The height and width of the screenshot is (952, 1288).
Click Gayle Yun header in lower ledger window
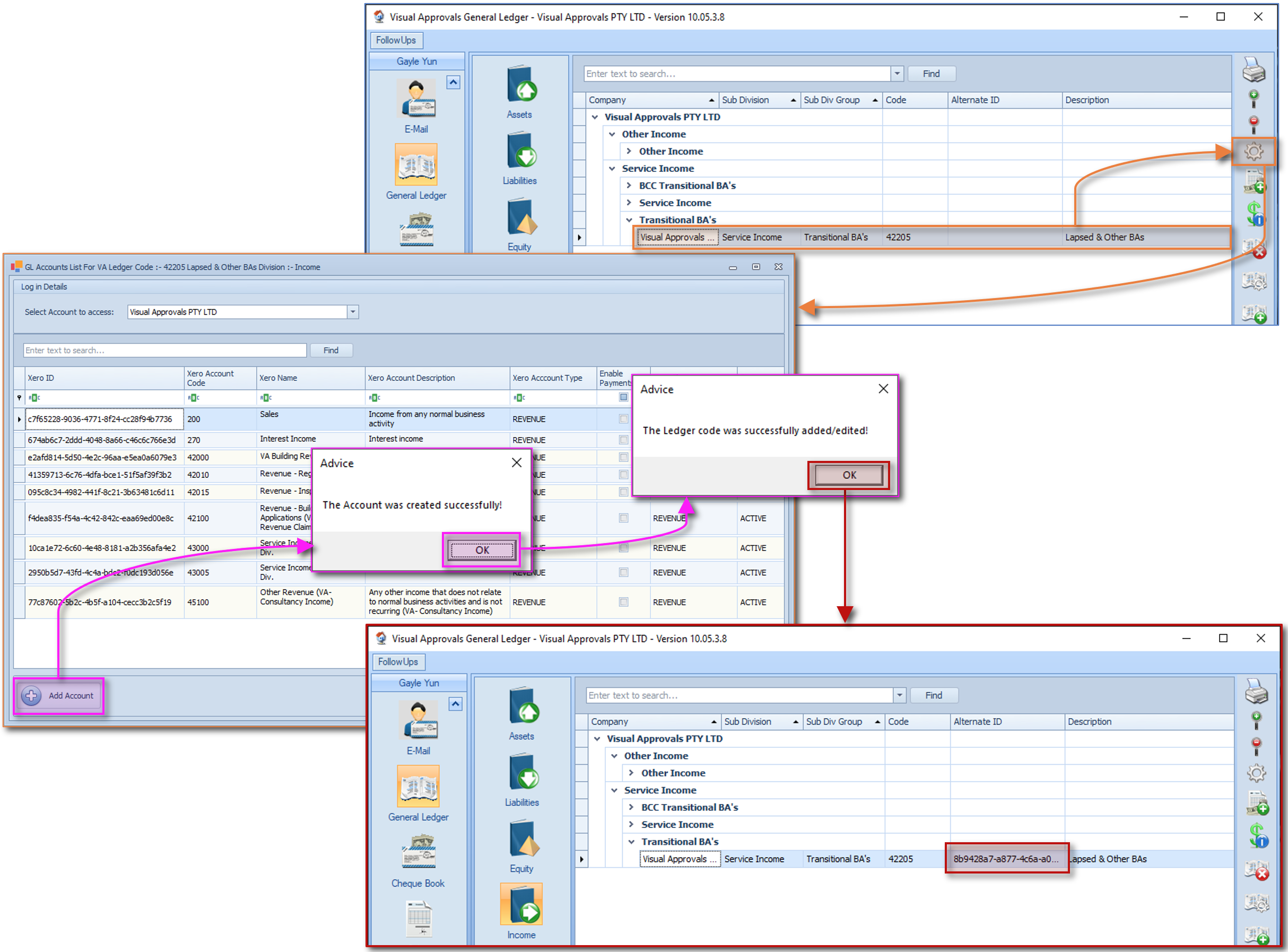point(419,684)
